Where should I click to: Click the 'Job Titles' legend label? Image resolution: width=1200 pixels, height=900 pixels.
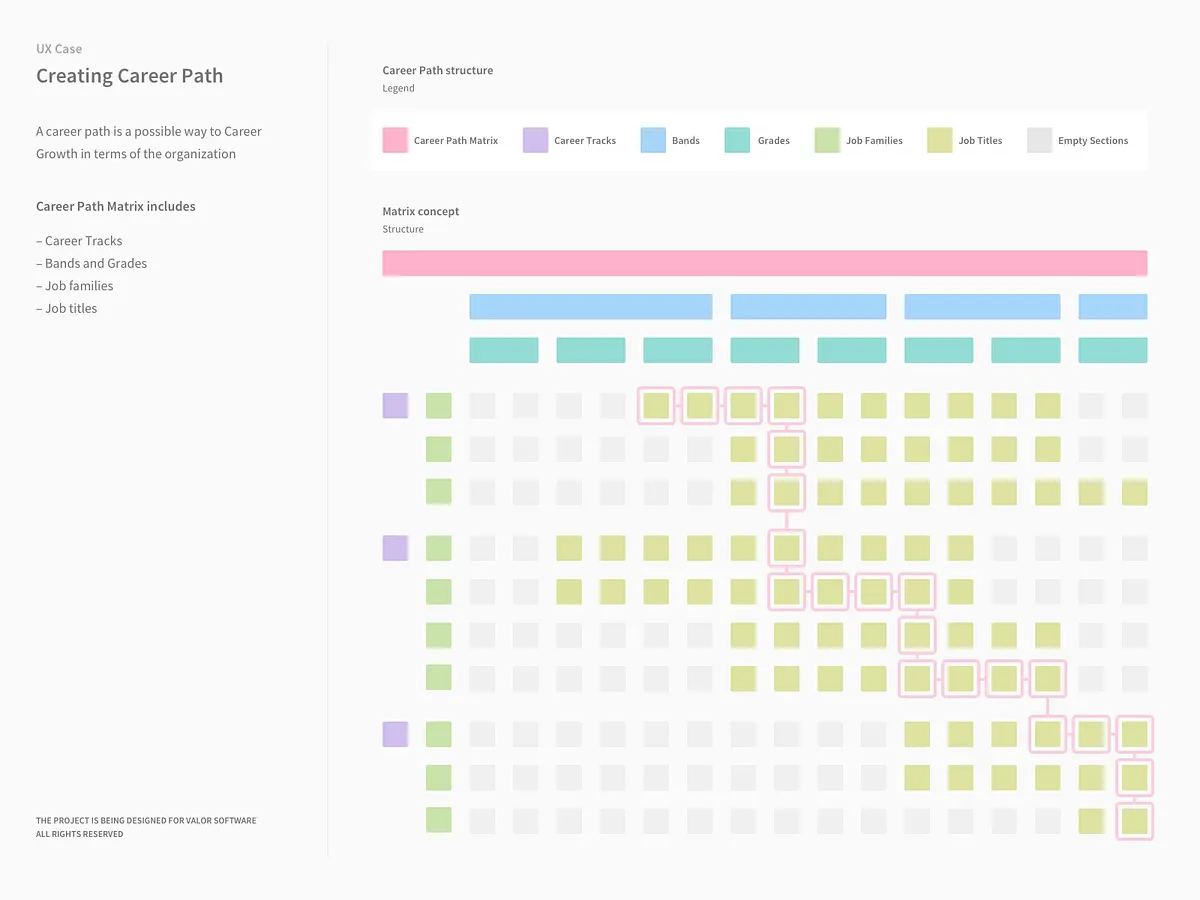(980, 141)
